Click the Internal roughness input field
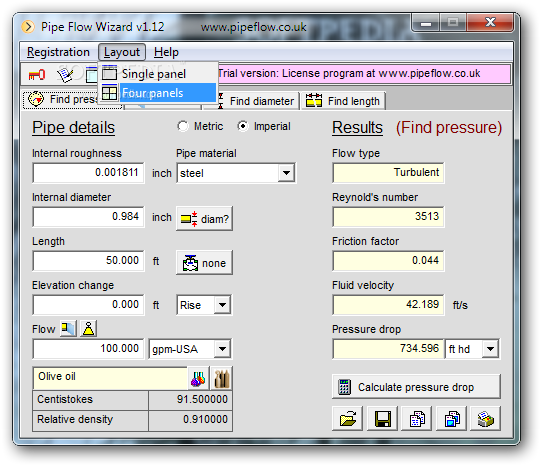Screen dimensions: 541x466 88,172
